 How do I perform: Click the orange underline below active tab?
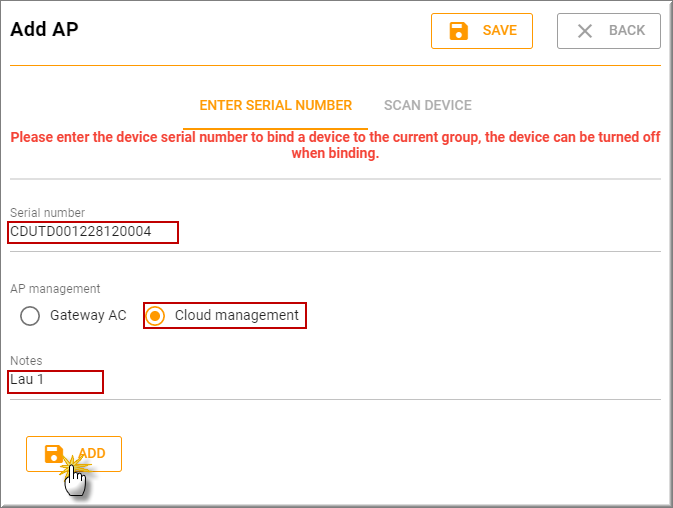(x=275, y=128)
